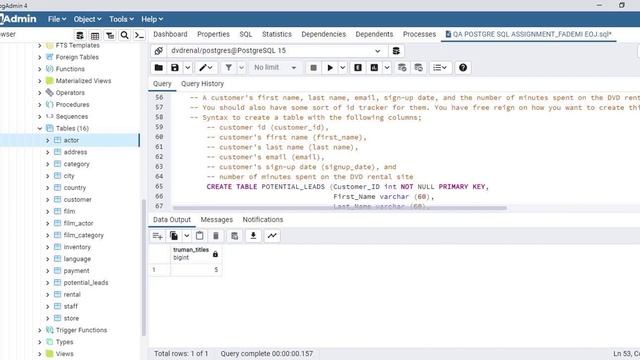Image resolution: width=640 pixels, height=360 pixels.
Task: Click the new query tool database icon
Action: pos(396,51)
